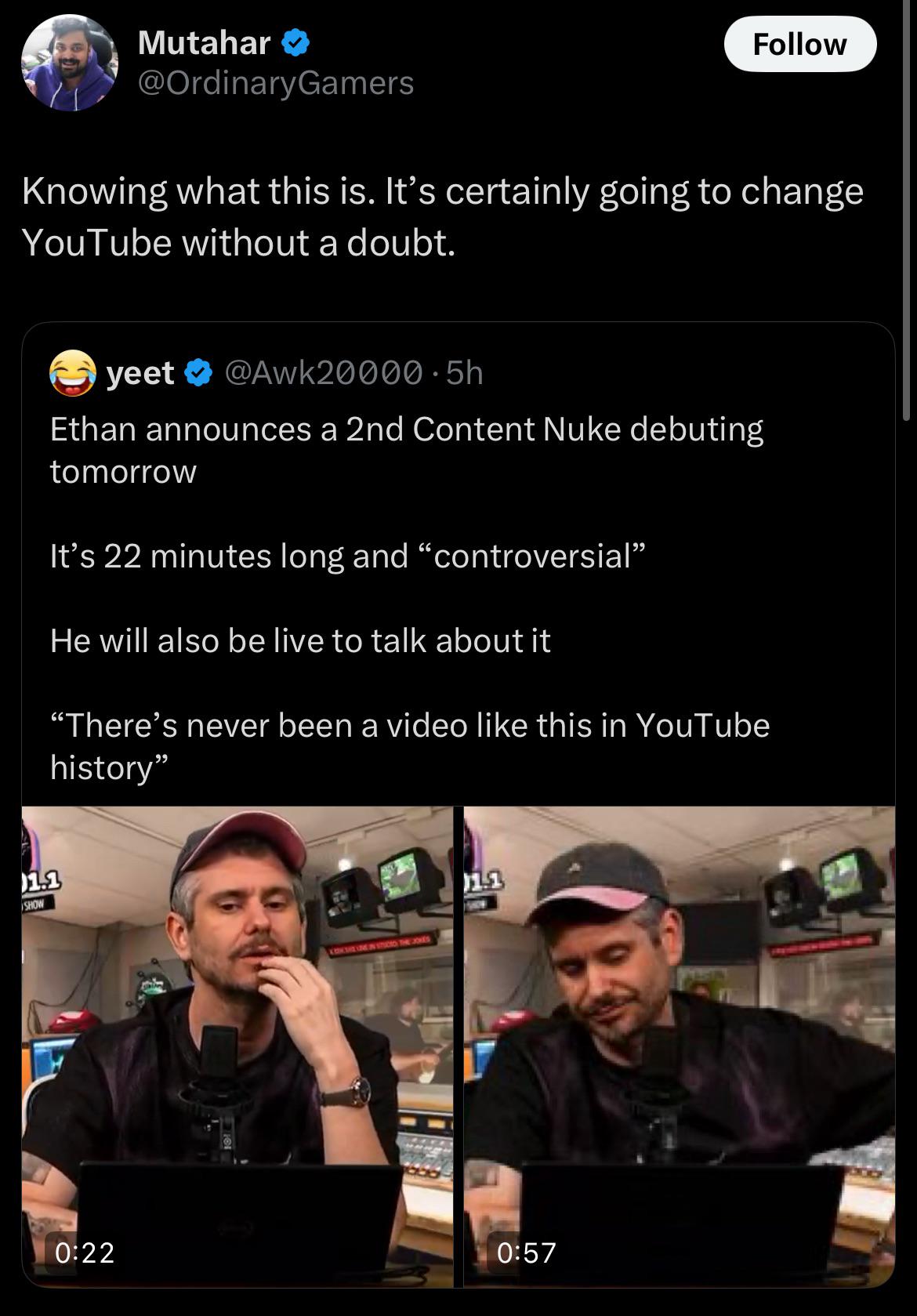
Task: Click the "never been a video like this" quote
Action: pyautogui.click(x=410, y=746)
